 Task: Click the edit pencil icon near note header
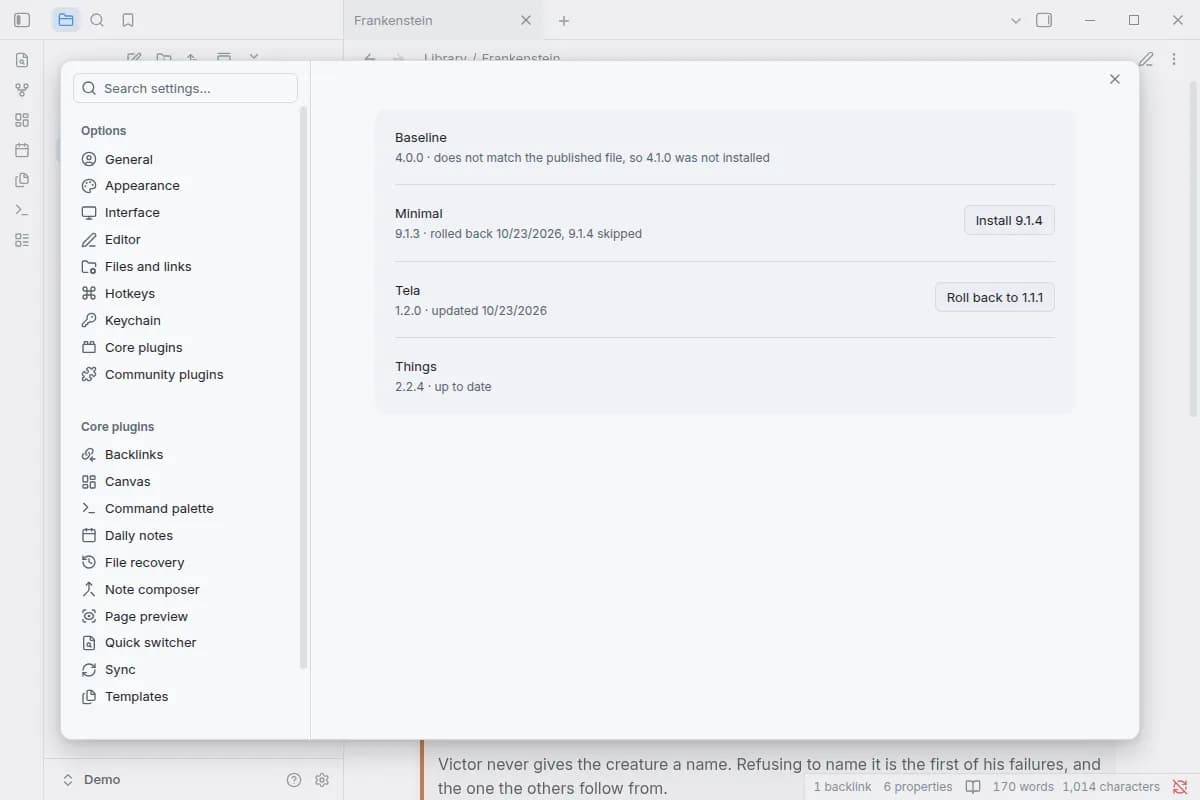click(x=1146, y=59)
